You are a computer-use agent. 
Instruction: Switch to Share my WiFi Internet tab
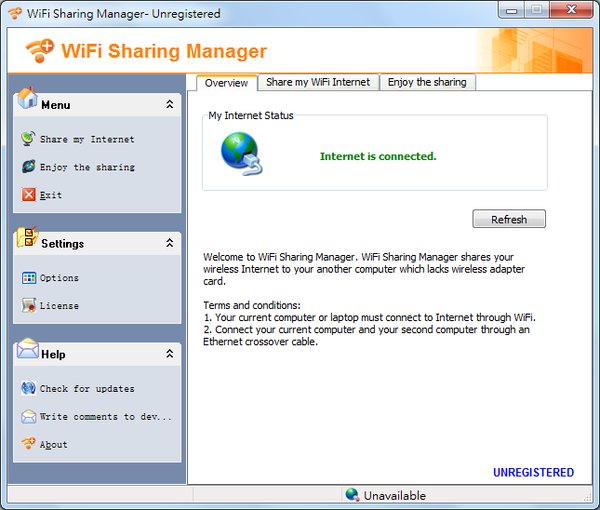click(318, 82)
